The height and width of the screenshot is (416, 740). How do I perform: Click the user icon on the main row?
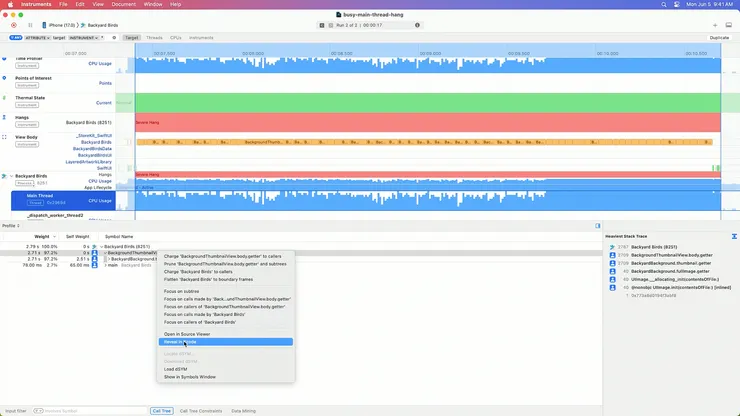pos(94,265)
